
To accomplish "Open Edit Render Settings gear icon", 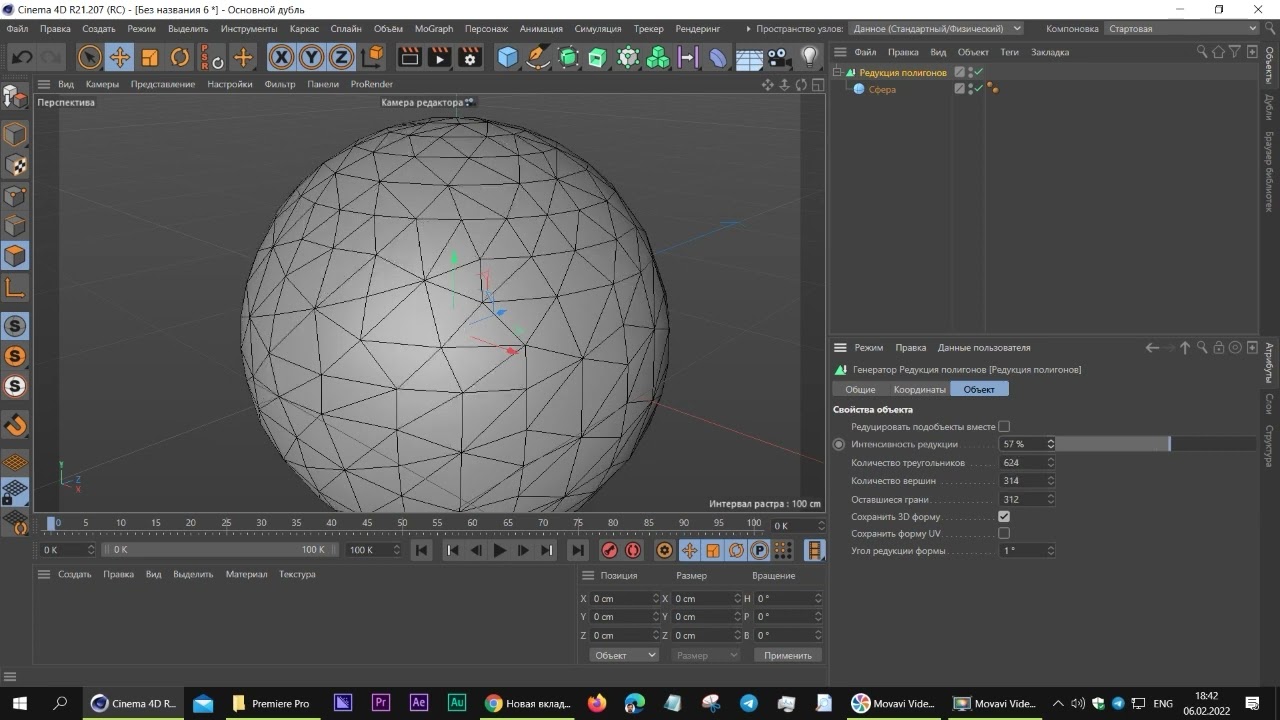I will pyautogui.click(x=470, y=57).
